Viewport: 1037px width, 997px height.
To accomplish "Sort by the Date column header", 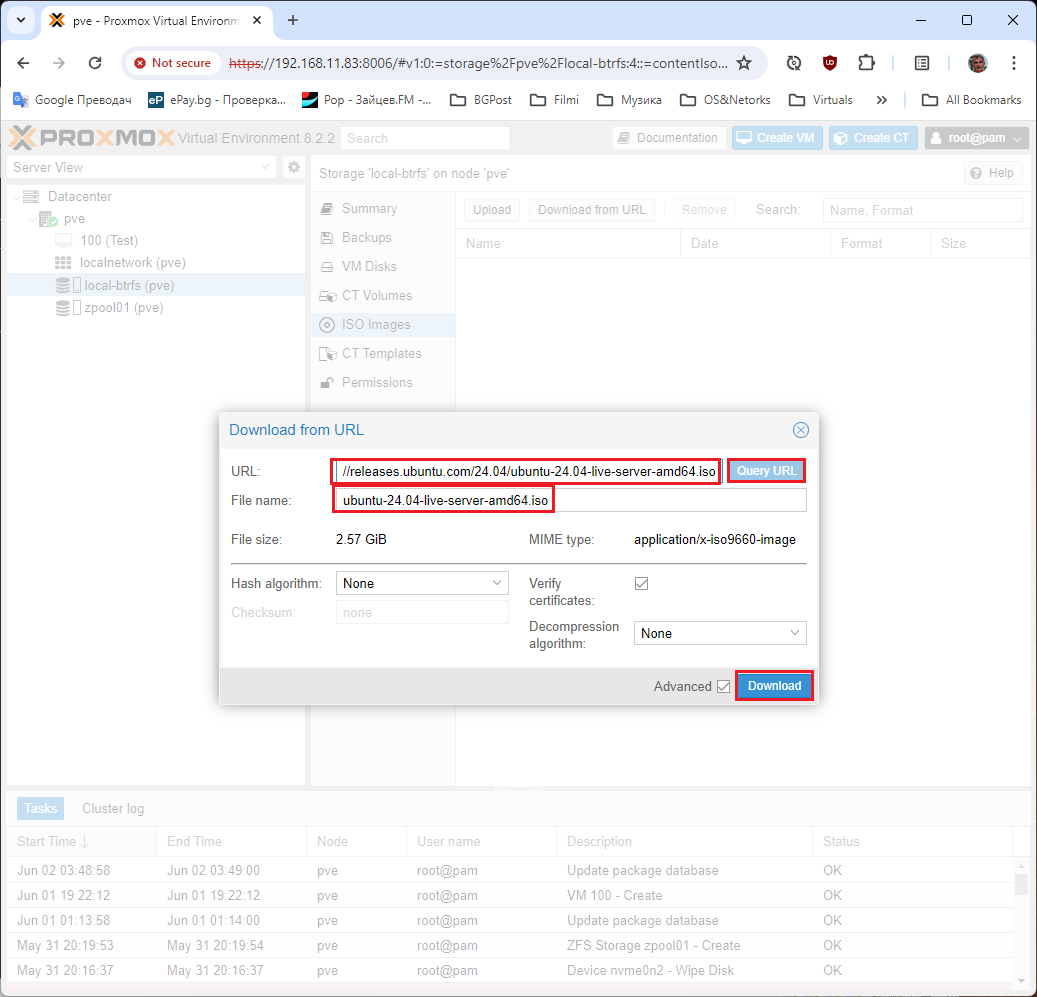I will tap(755, 243).
